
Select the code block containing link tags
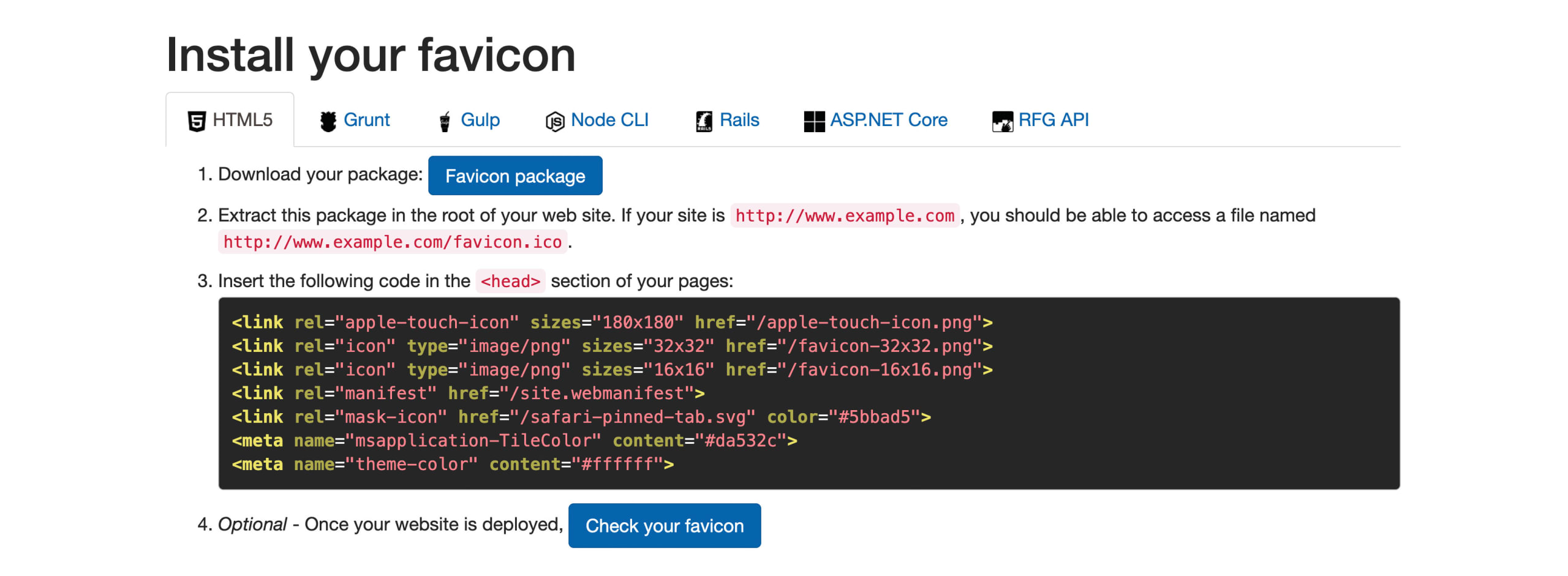point(735,392)
